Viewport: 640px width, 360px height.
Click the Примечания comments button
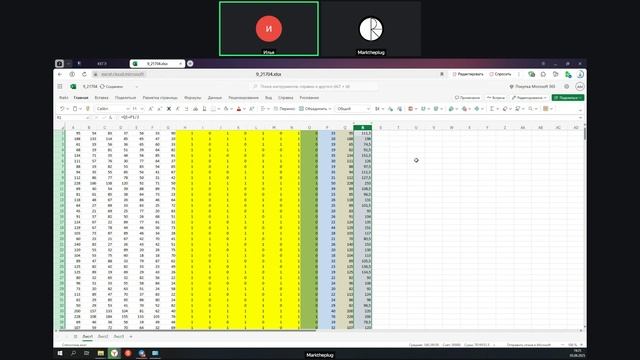pyautogui.click(x=467, y=98)
